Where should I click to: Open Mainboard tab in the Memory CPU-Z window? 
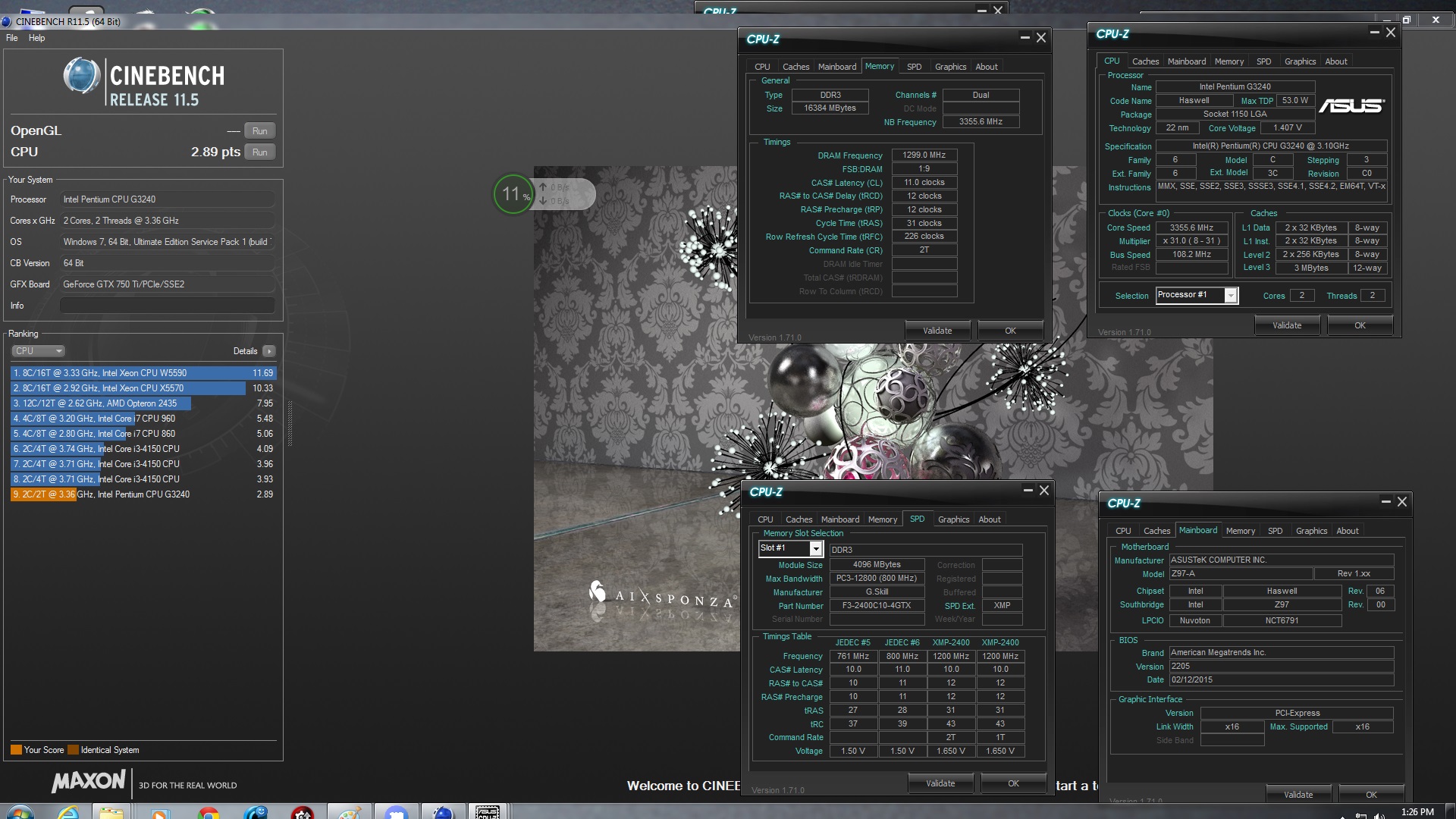836,67
